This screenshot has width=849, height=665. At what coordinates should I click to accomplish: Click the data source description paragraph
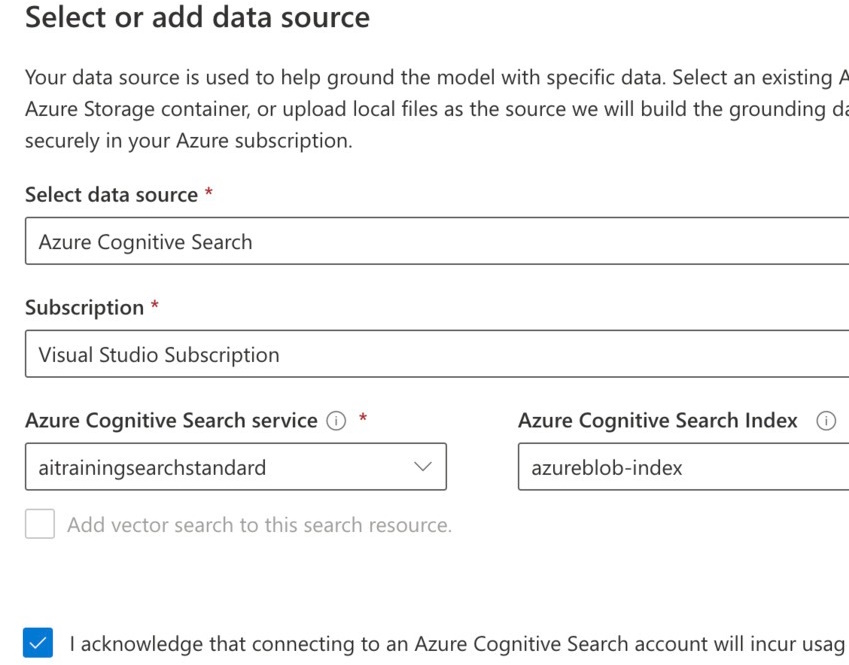[x=430, y=109]
